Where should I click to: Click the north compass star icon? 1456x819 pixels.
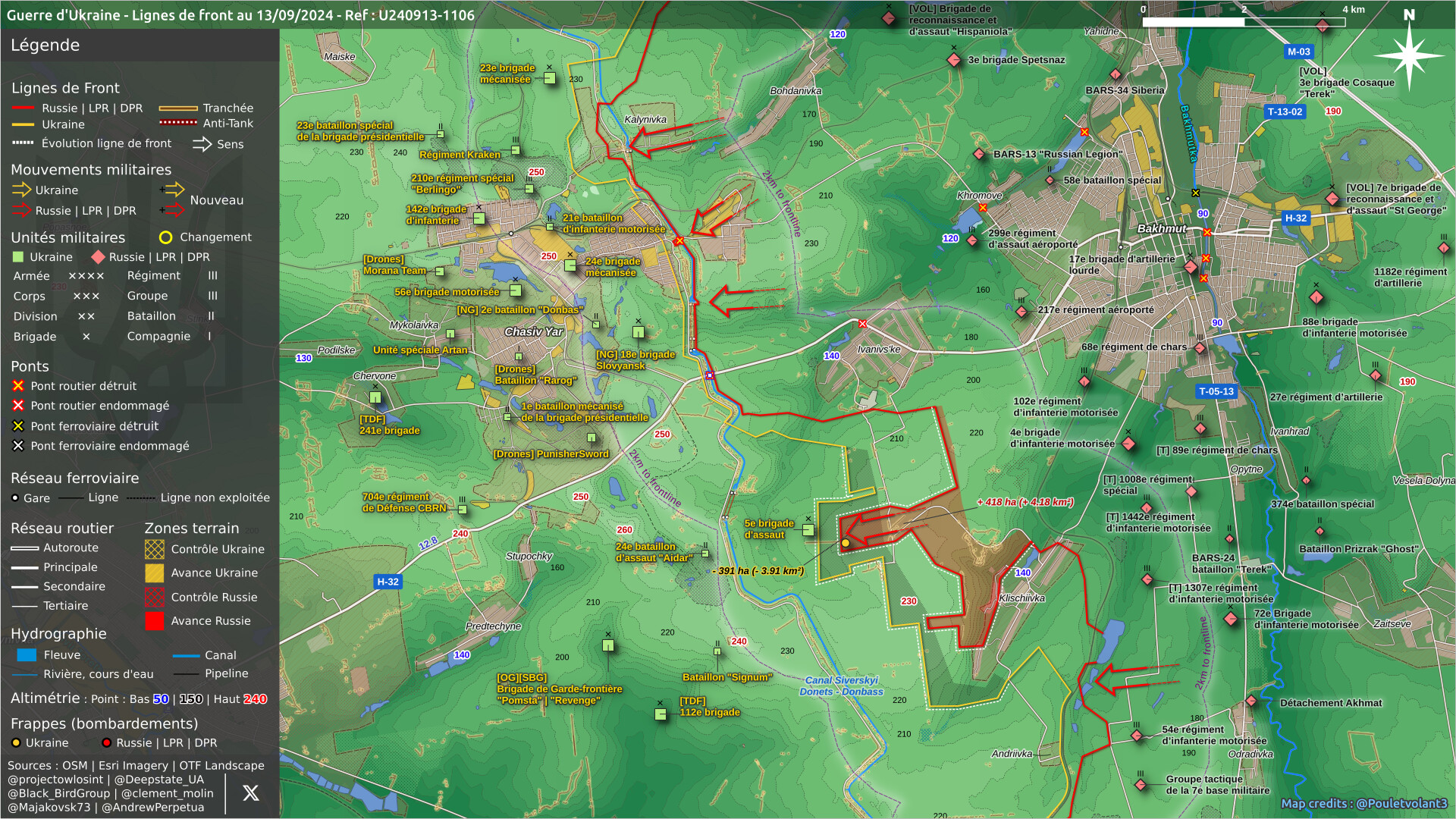[x=1408, y=55]
